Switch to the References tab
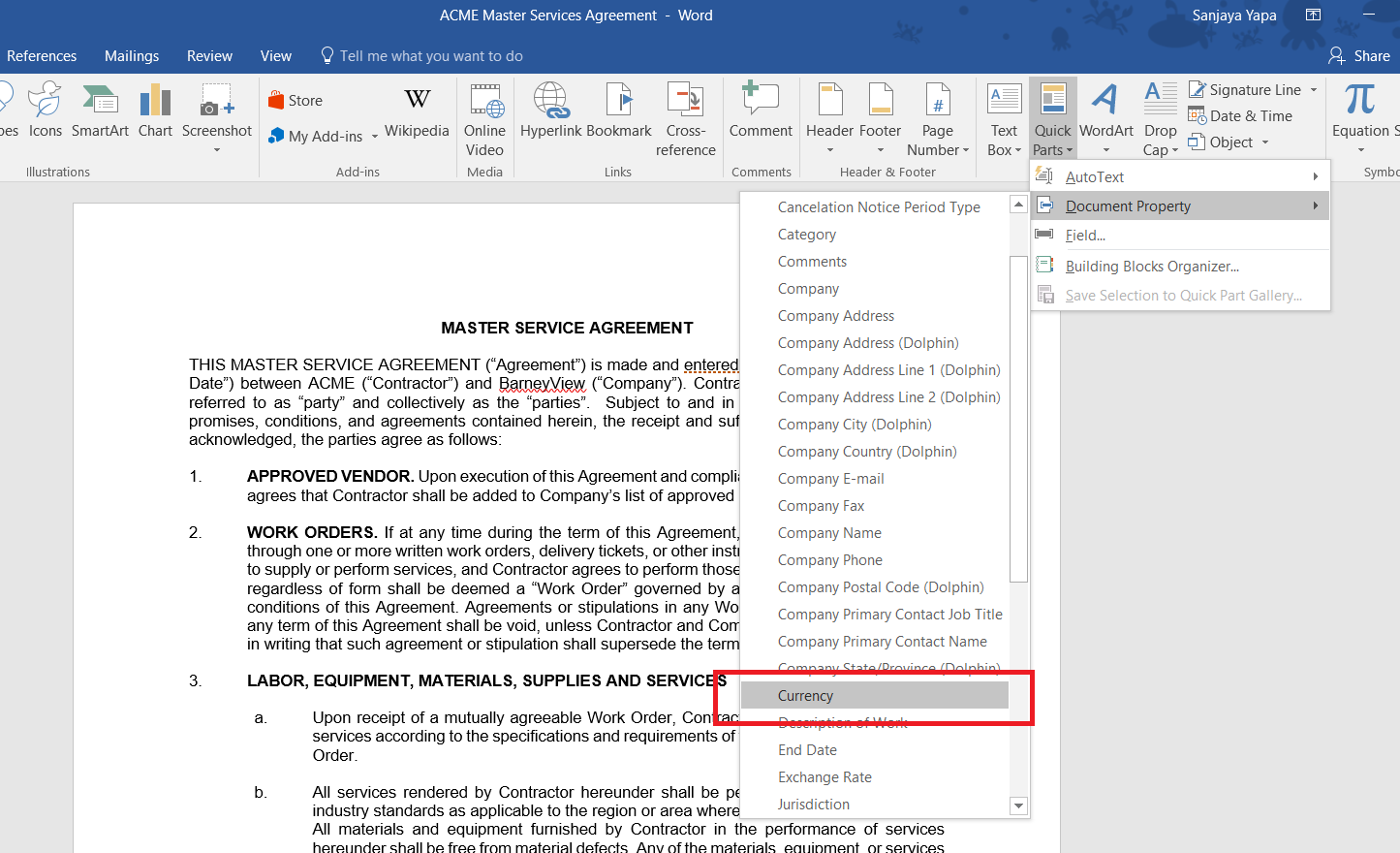This screenshot has height=853, width=1400. [42, 56]
